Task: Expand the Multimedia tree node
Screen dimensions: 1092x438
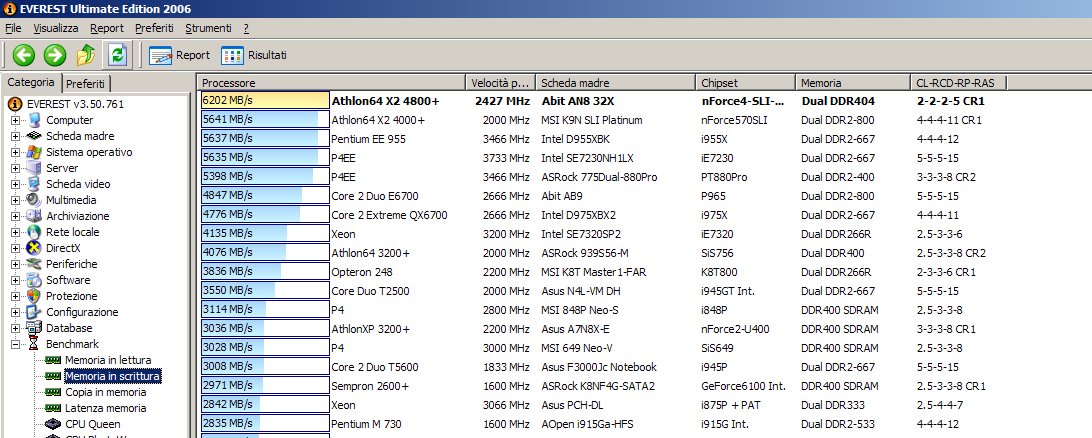Action: [15, 201]
